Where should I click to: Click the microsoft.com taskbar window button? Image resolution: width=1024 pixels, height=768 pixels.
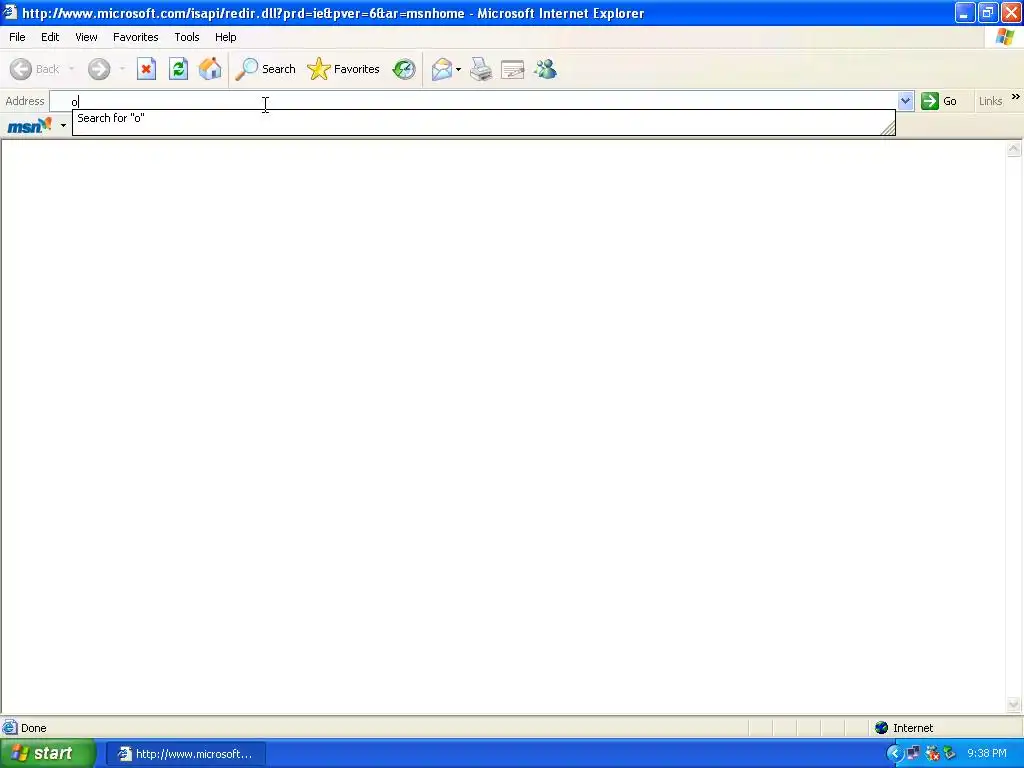click(x=186, y=754)
